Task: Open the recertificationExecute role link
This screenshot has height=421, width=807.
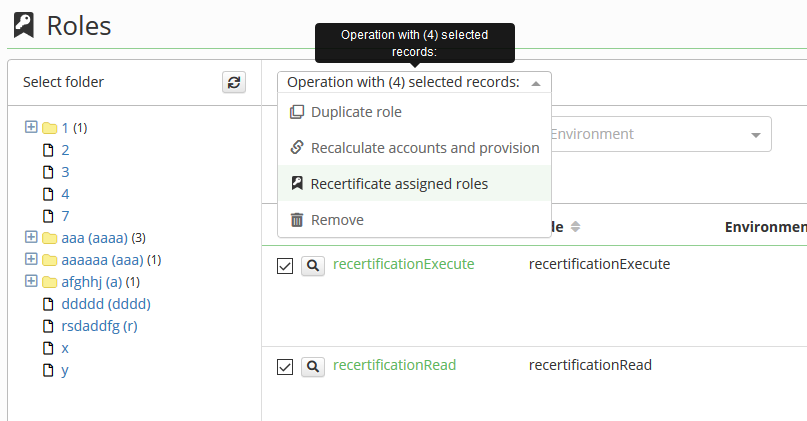Action: pyautogui.click(x=404, y=264)
